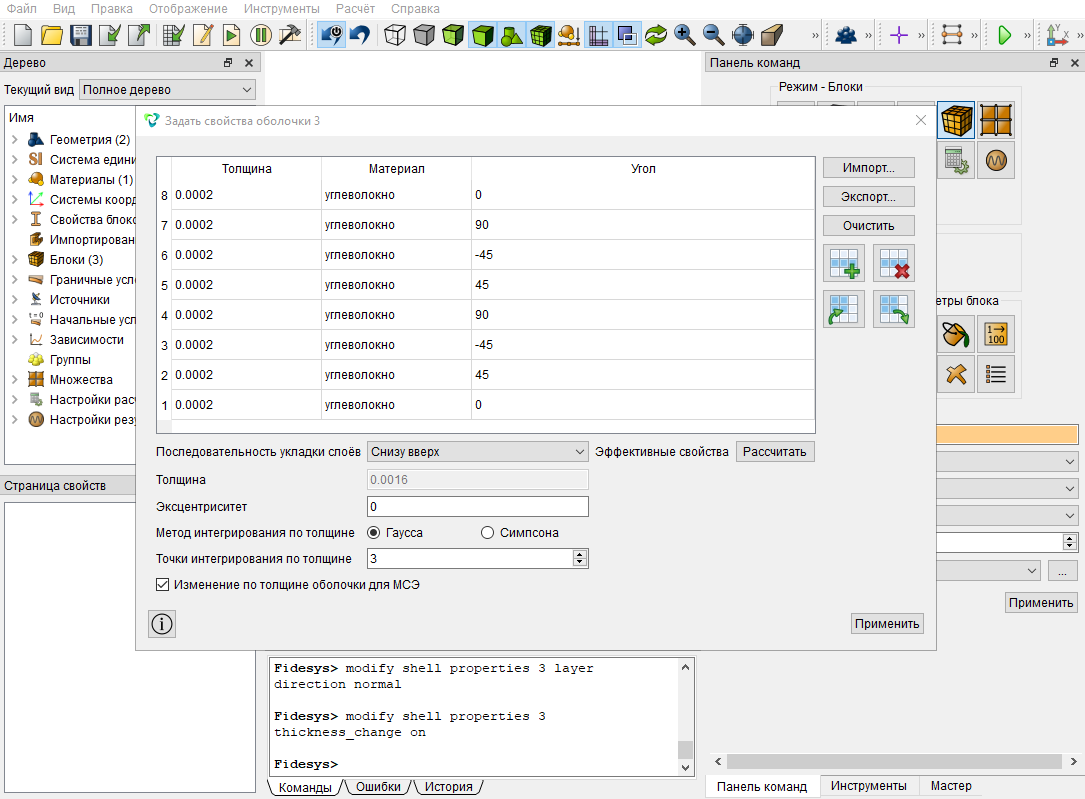Open the layer stacking sequence dropdown

tap(477, 452)
